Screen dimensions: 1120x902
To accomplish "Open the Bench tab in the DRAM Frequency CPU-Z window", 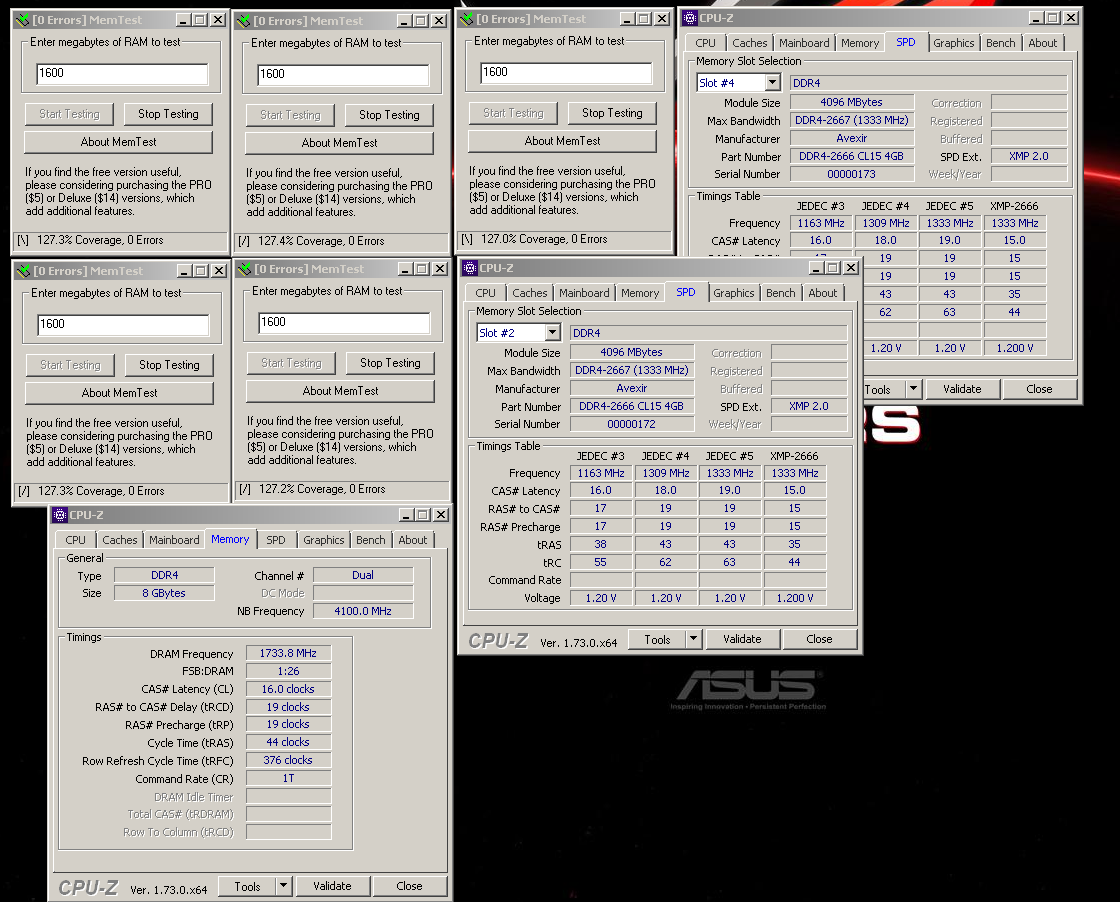I will click(x=371, y=540).
